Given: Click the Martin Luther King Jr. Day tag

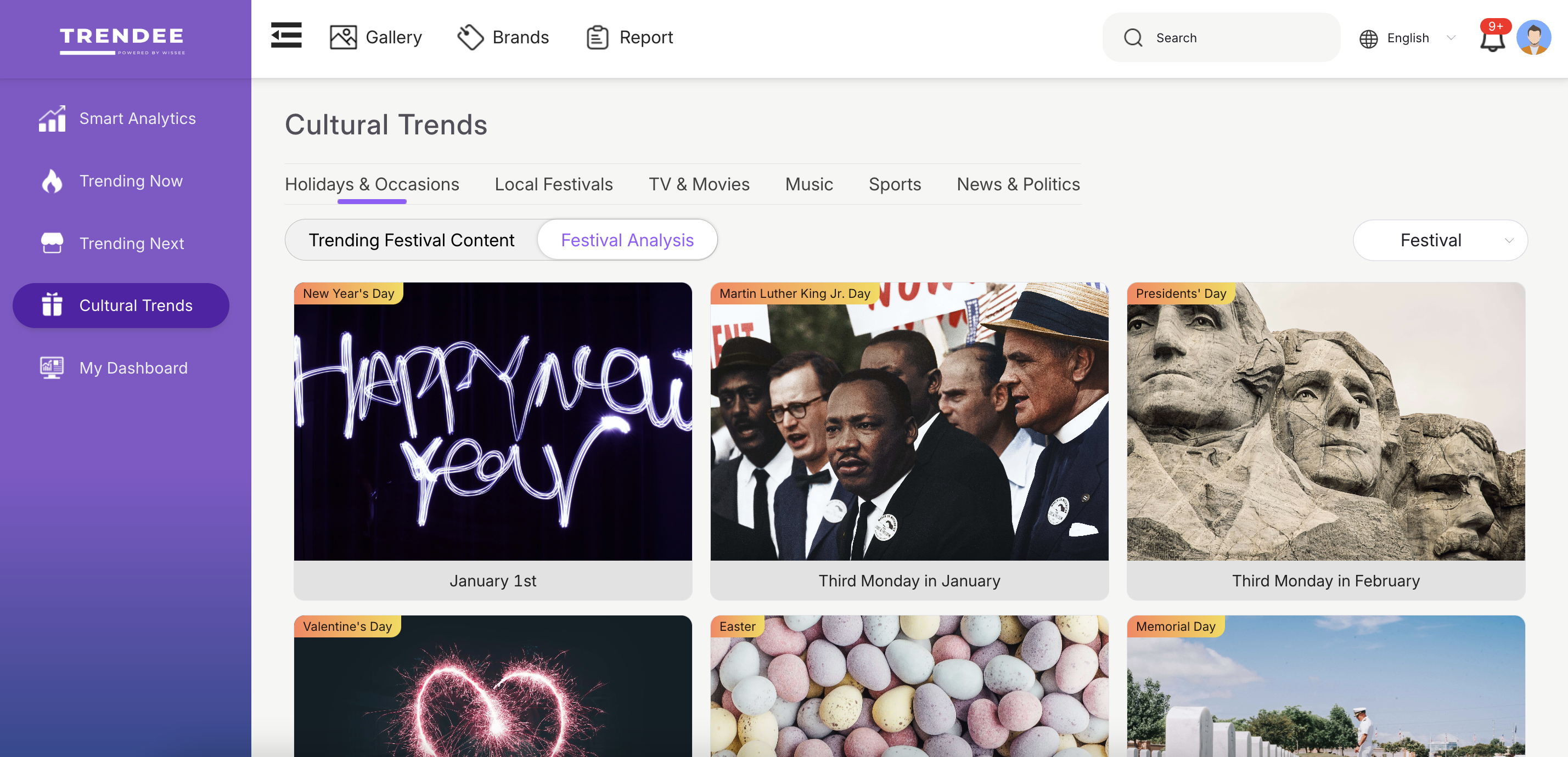Looking at the screenshot, I should (794, 293).
